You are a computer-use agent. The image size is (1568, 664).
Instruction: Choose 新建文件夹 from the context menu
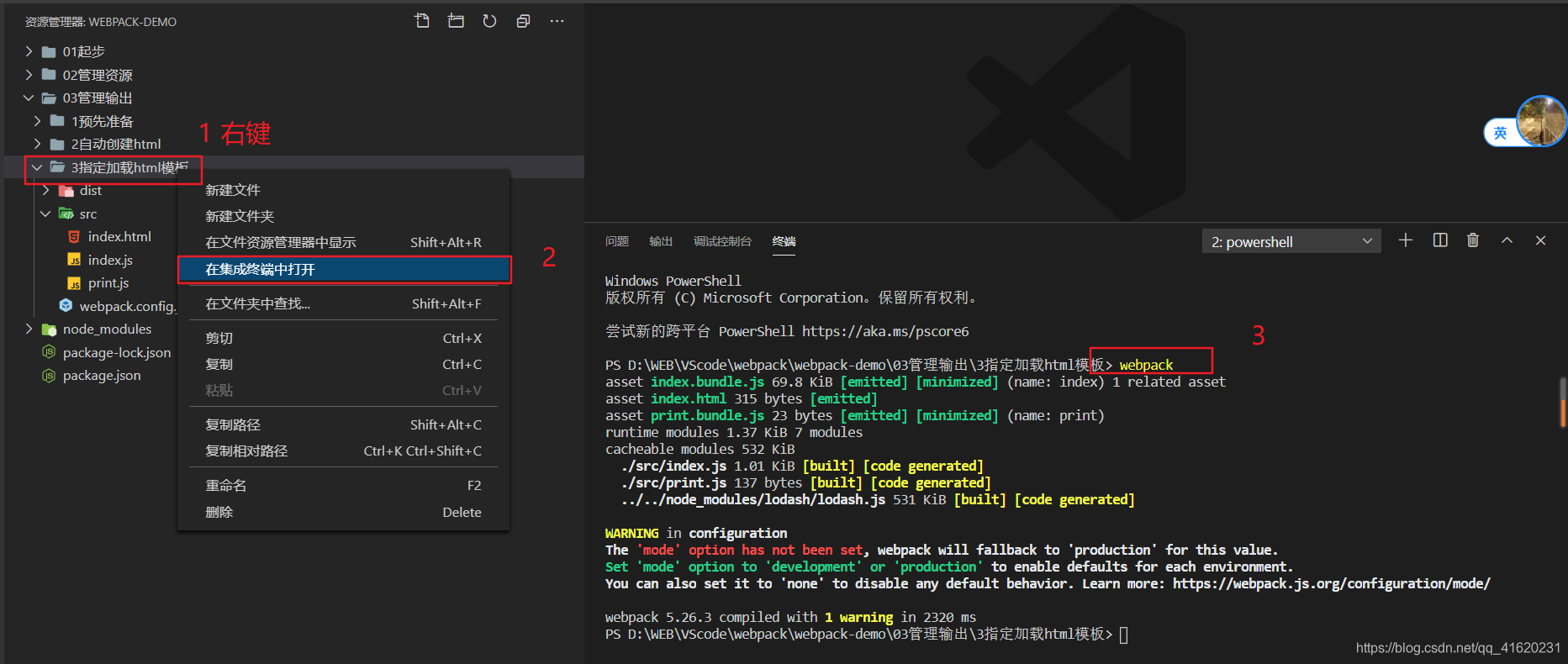coord(343,216)
